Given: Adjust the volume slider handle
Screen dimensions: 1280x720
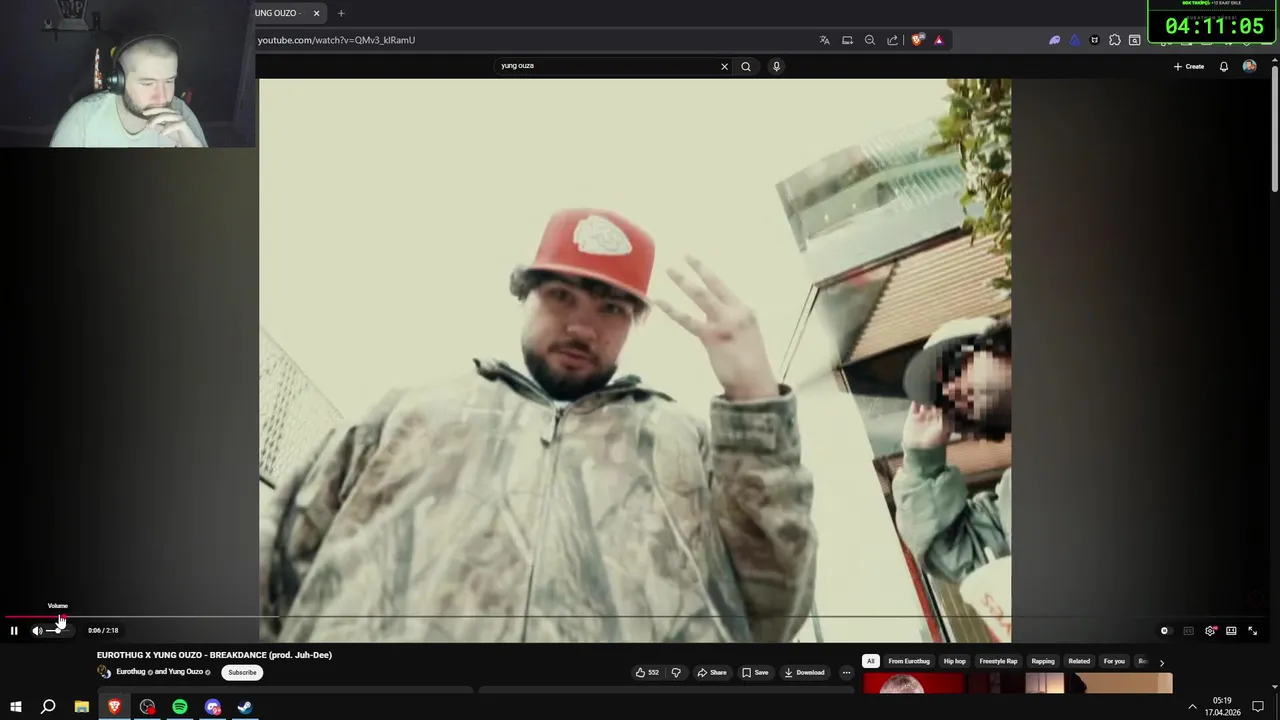Looking at the screenshot, I should tap(59, 631).
